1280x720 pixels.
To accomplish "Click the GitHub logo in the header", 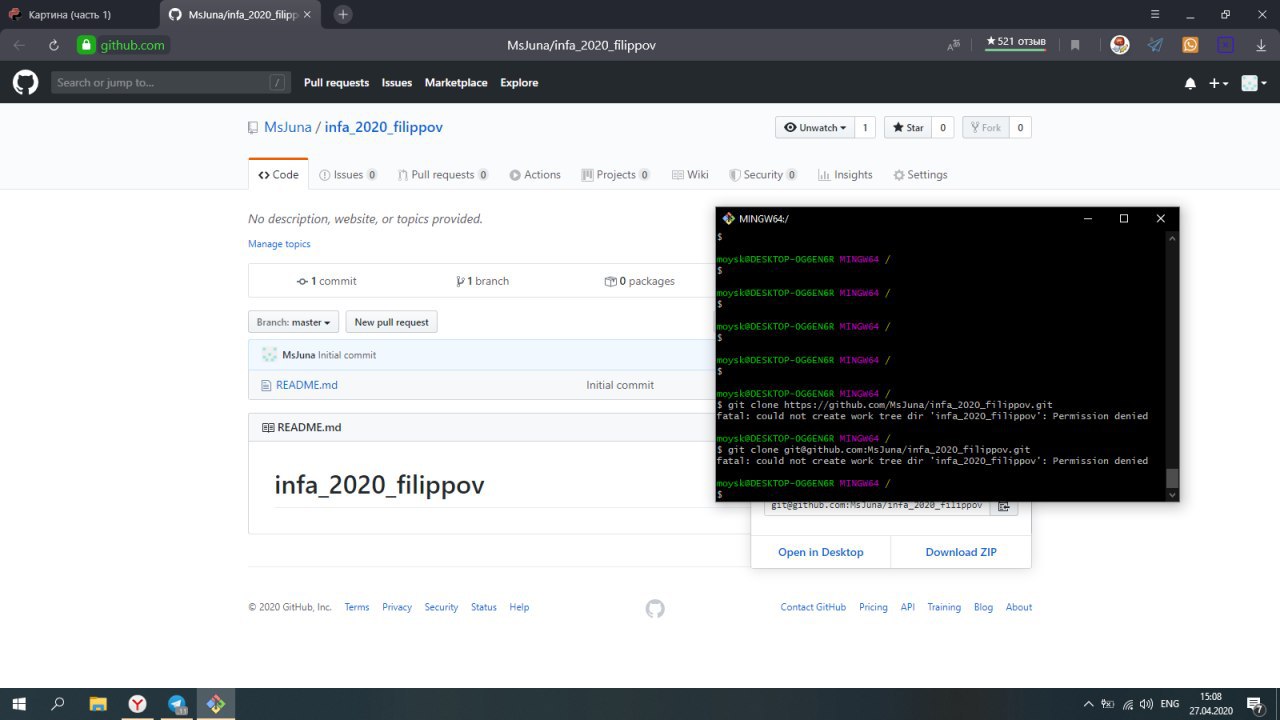I will tap(25, 83).
